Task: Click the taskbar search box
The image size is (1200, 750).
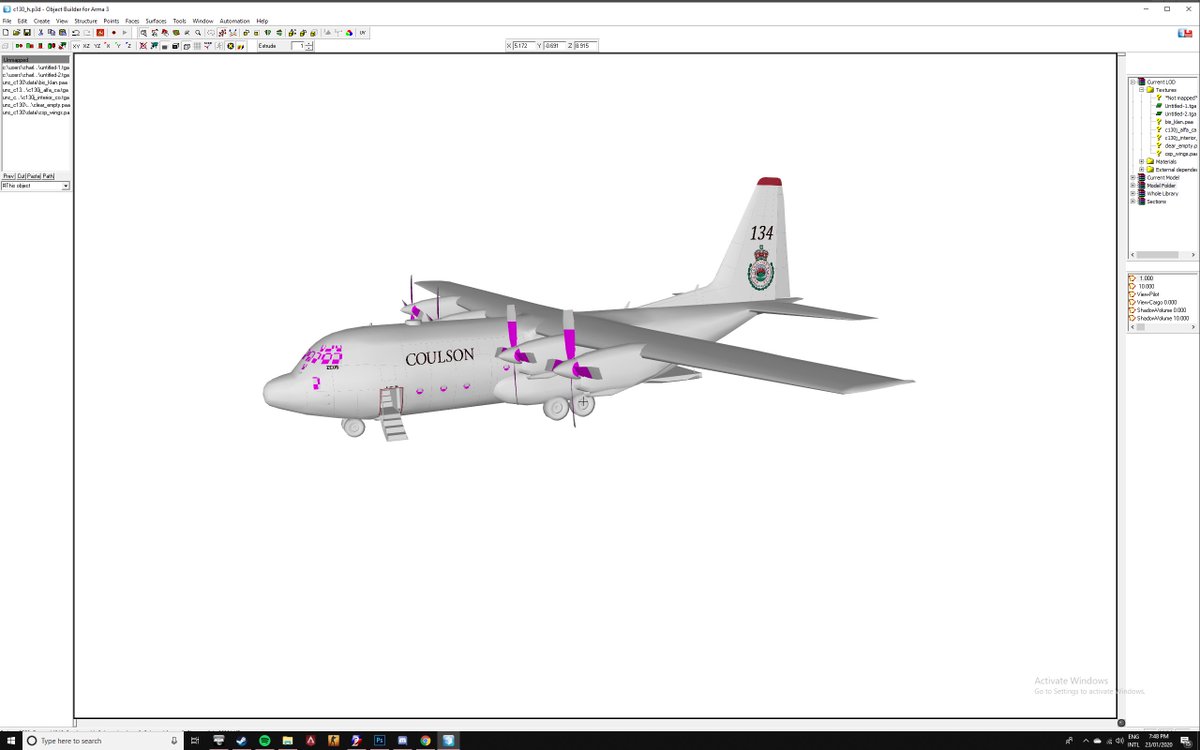Action: point(105,741)
